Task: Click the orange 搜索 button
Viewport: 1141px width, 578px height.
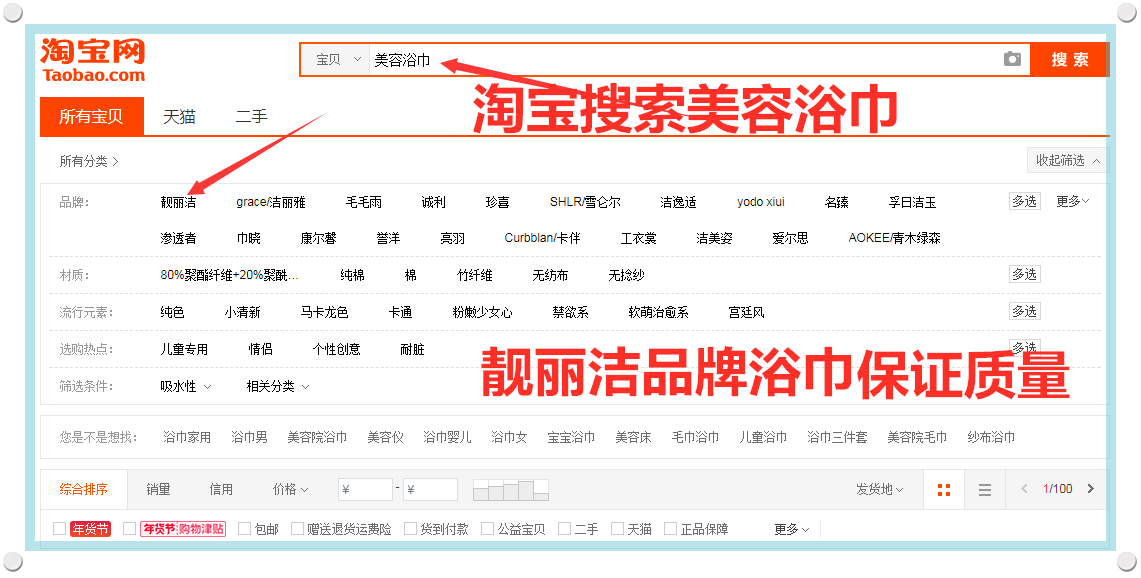Action: [x=1070, y=60]
